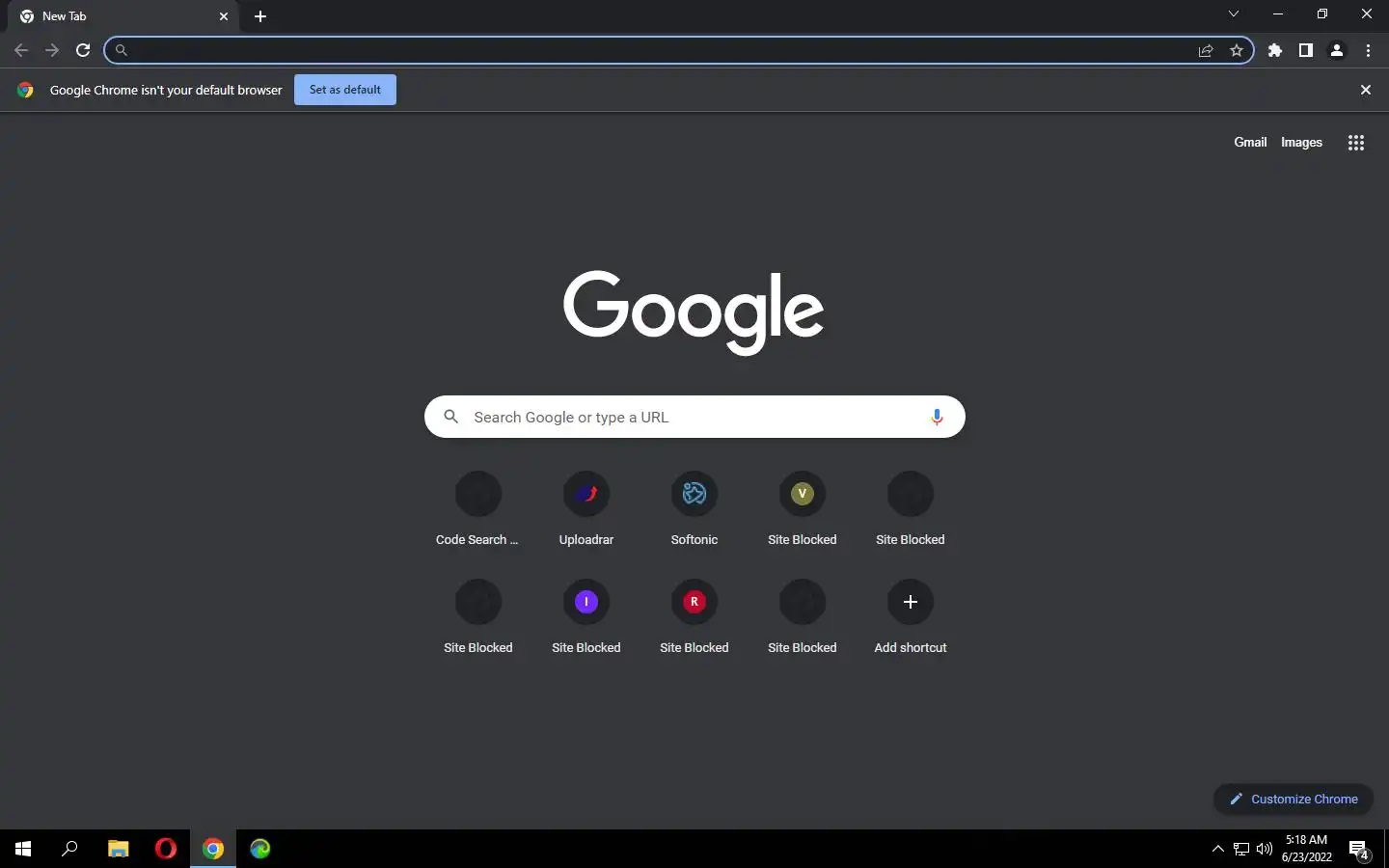The height and width of the screenshot is (868, 1389).
Task: Open the Edge browser taskbar icon
Action: click(260, 849)
